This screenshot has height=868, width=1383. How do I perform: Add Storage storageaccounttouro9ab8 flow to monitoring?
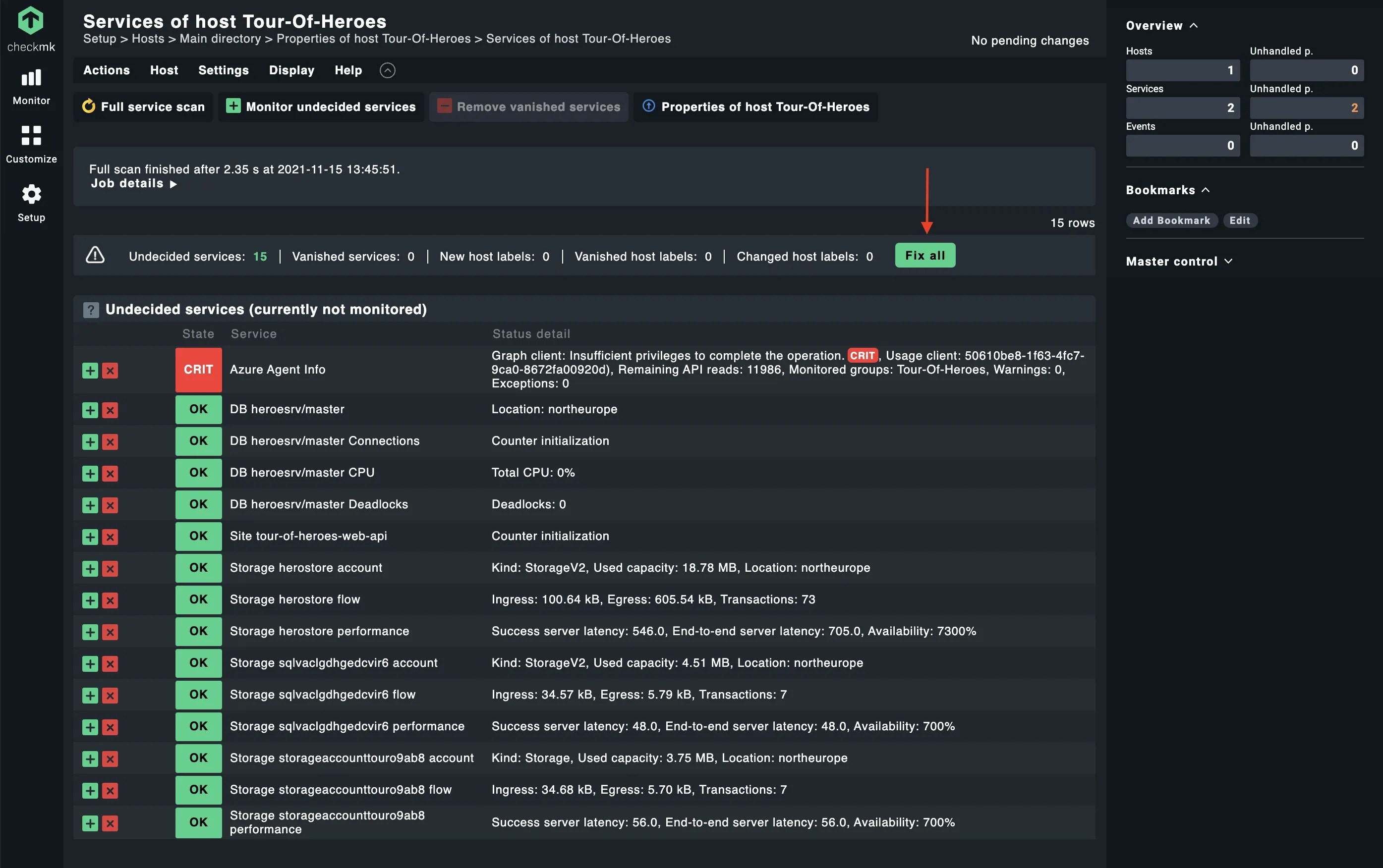[x=90, y=791]
